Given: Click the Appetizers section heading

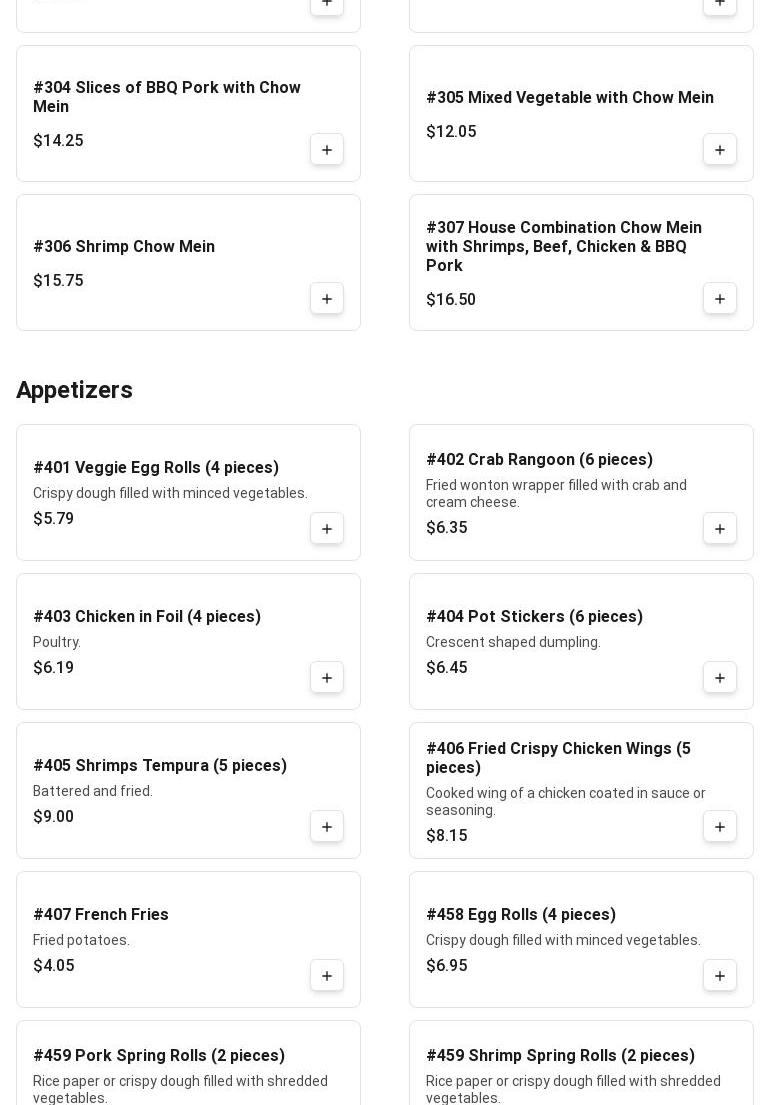Looking at the screenshot, I should [75, 390].
